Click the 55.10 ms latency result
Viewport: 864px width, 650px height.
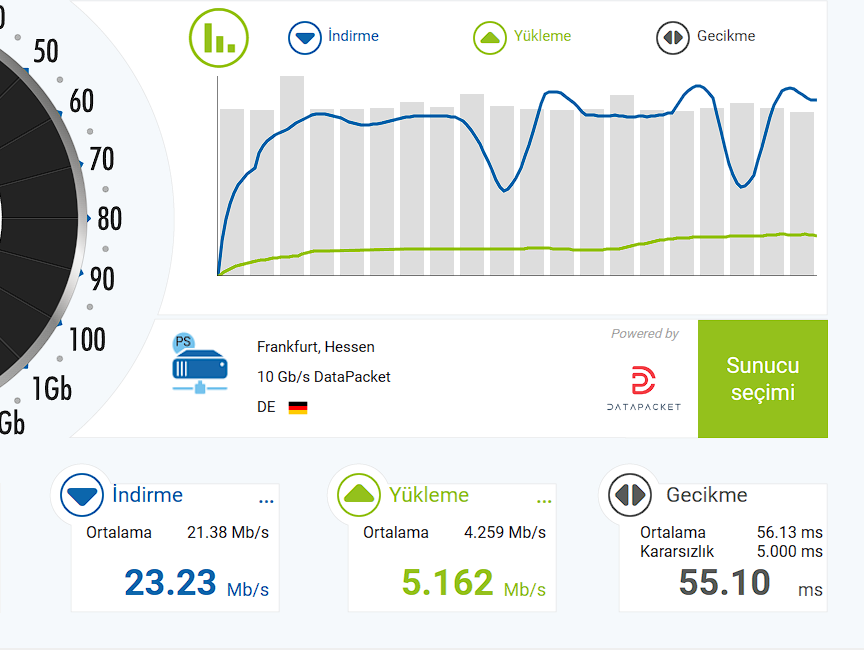click(x=751, y=583)
